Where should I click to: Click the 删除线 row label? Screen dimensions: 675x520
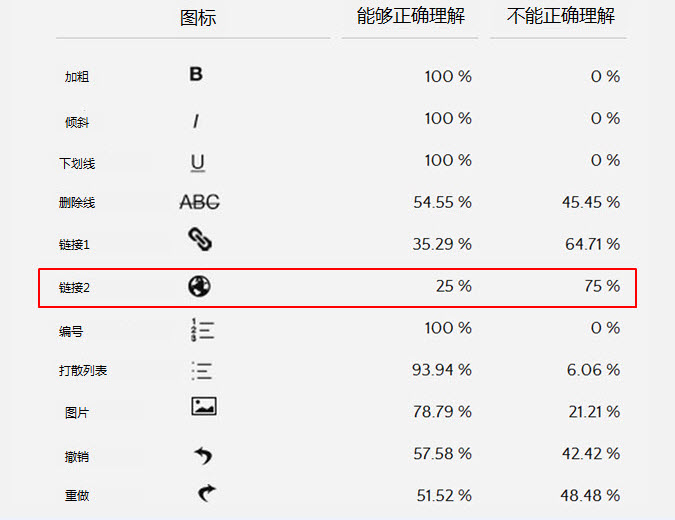[x=77, y=203]
